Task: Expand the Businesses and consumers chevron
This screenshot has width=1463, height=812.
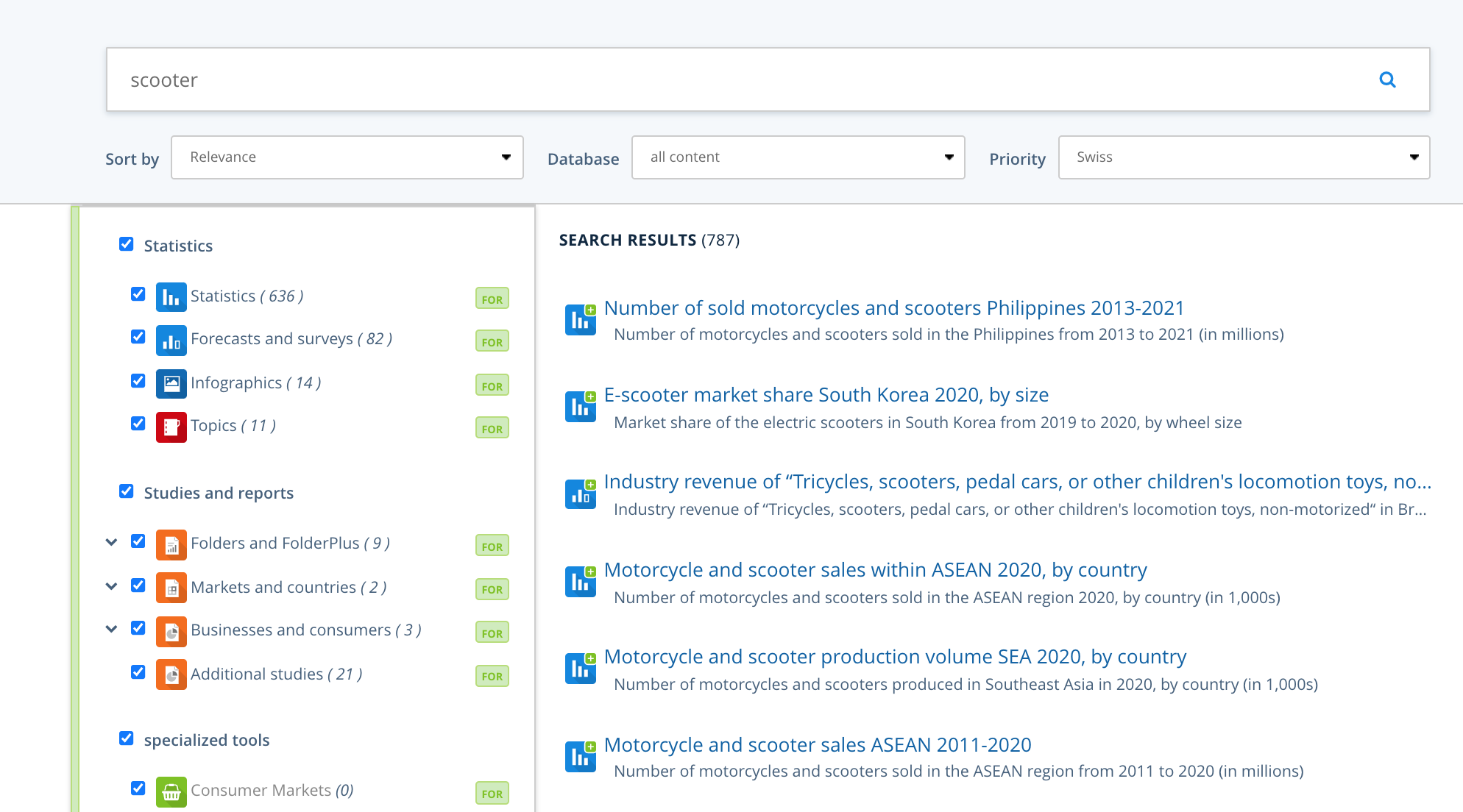Action: 111,629
